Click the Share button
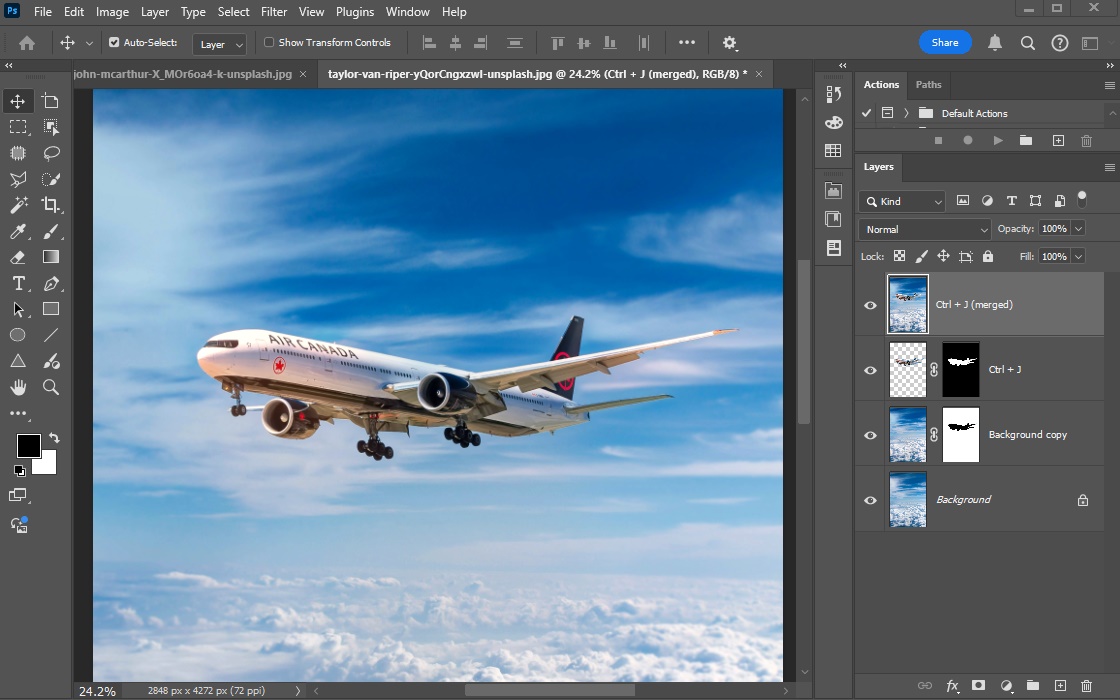The width and height of the screenshot is (1120, 700). click(x=945, y=42)
